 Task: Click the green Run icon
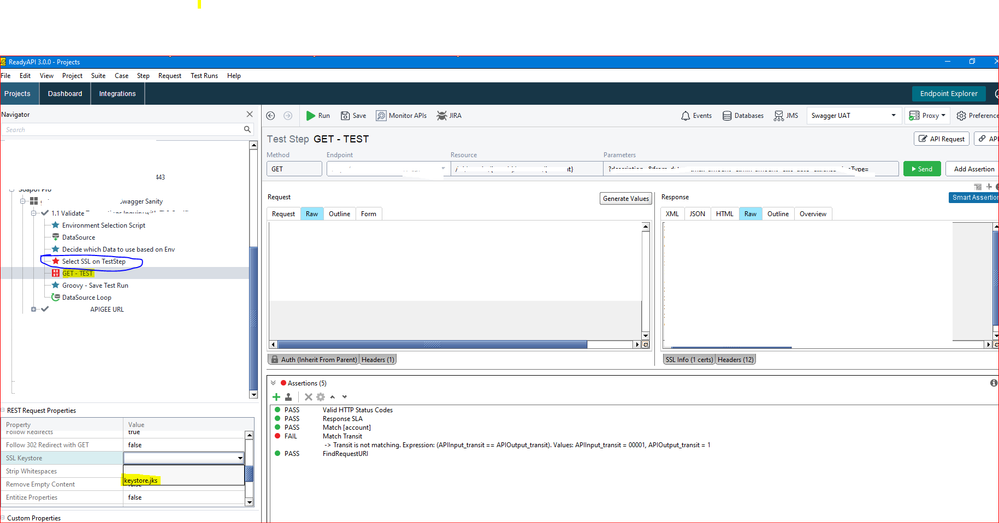click(x=311, y=116)
